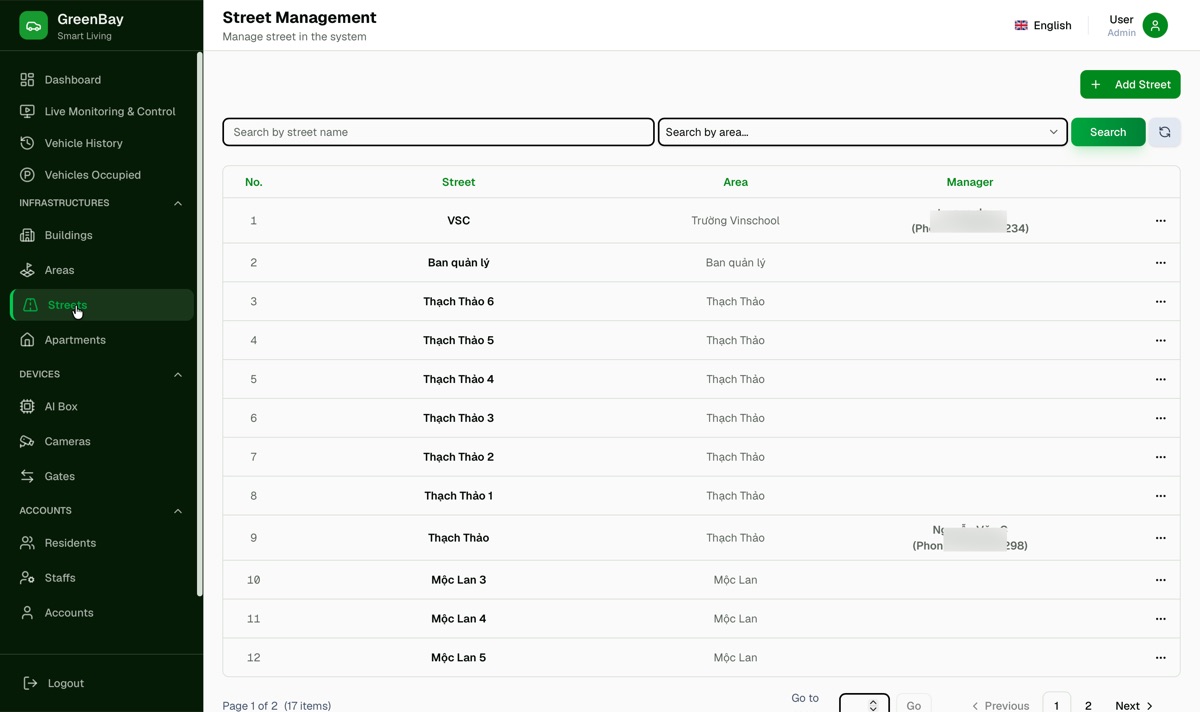Collapse the Devices section
Image resolution: width=1200 pixels, height=712 pixels.
178,375
